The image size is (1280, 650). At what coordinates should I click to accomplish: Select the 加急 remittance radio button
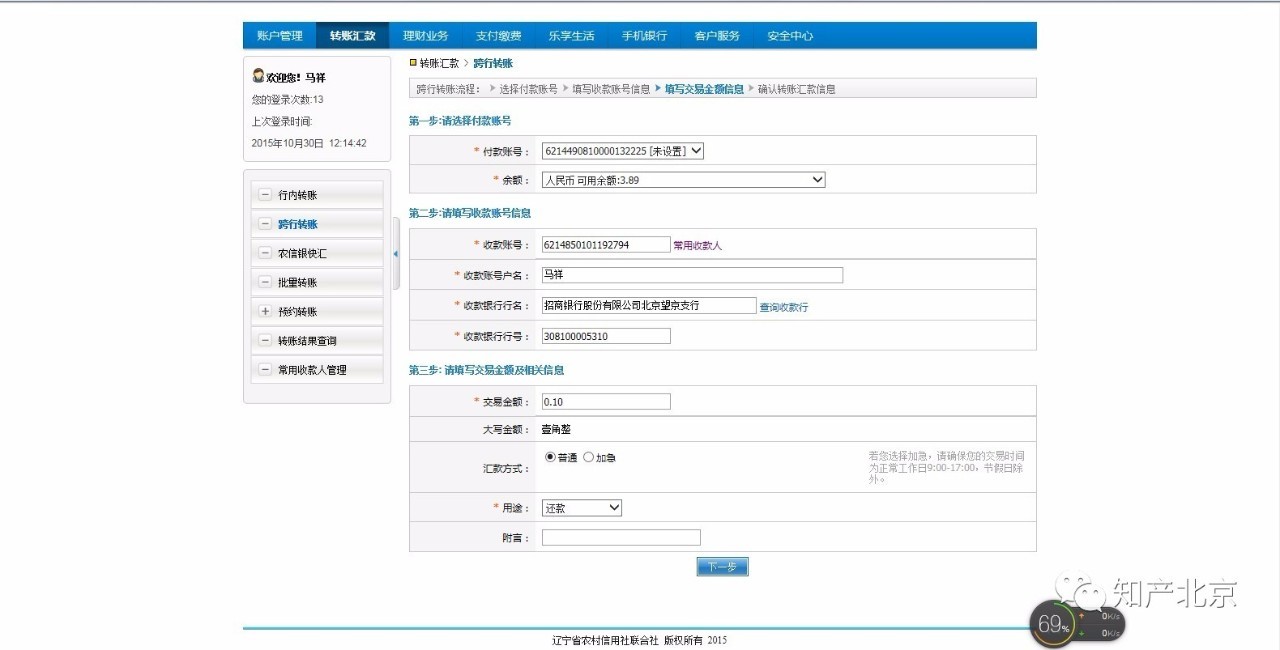tap(589, 457)
